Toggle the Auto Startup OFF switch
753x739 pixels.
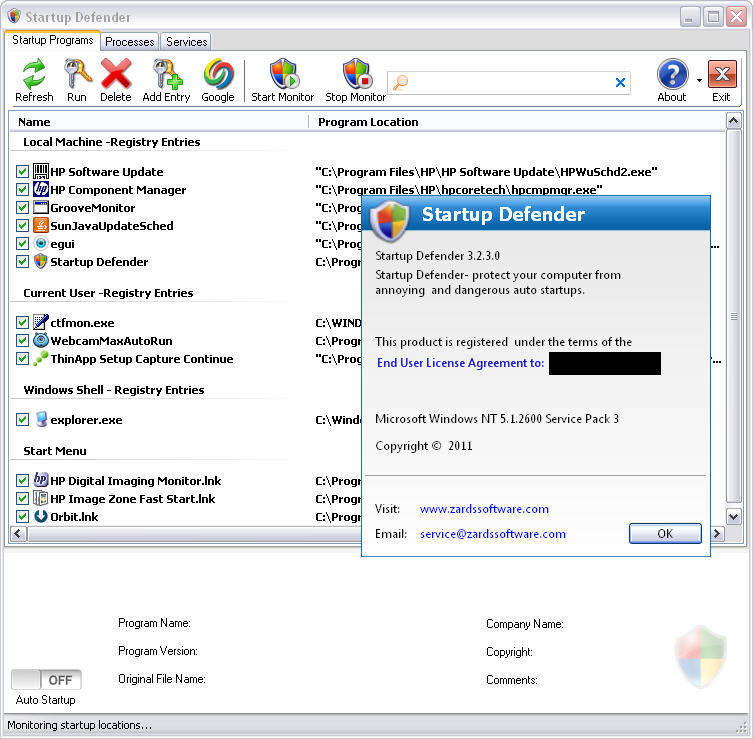[x=46, y=679]
